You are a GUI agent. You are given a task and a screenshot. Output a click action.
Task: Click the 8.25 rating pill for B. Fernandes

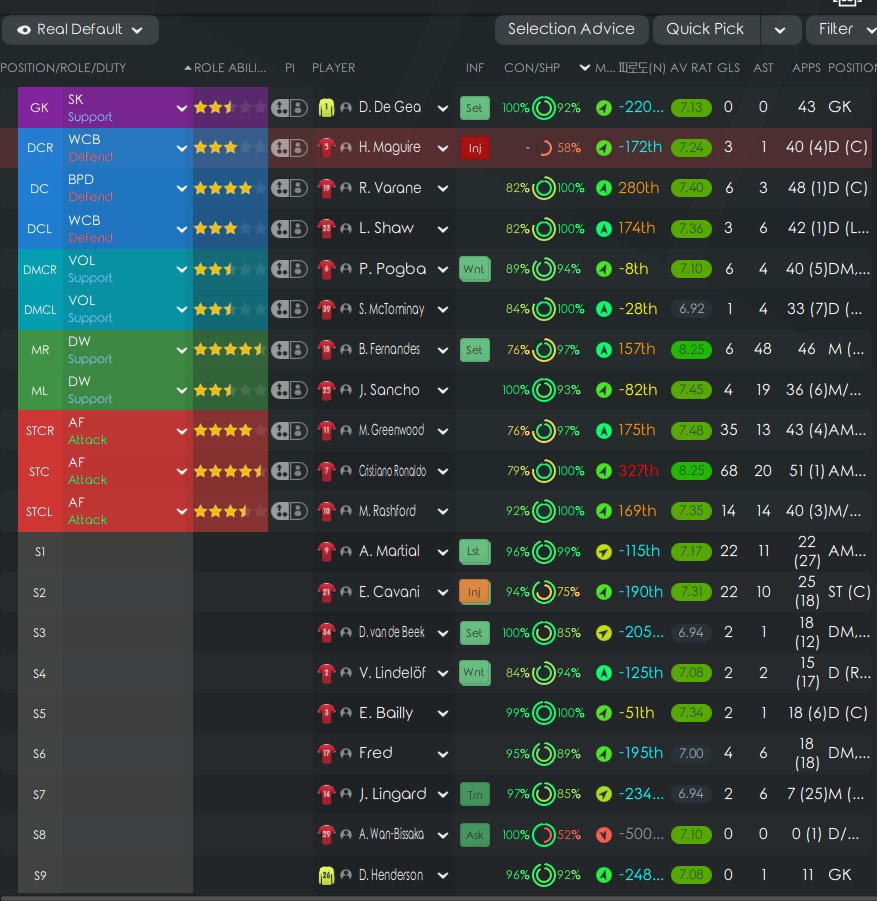(691, 349)
